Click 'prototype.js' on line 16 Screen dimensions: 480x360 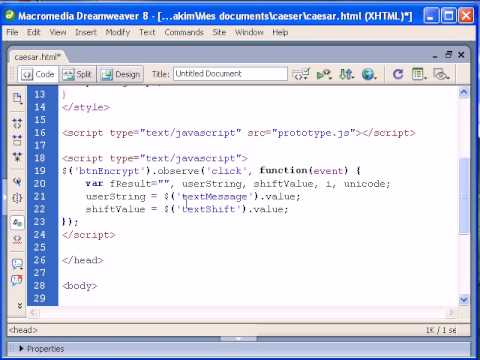point(314,133)
